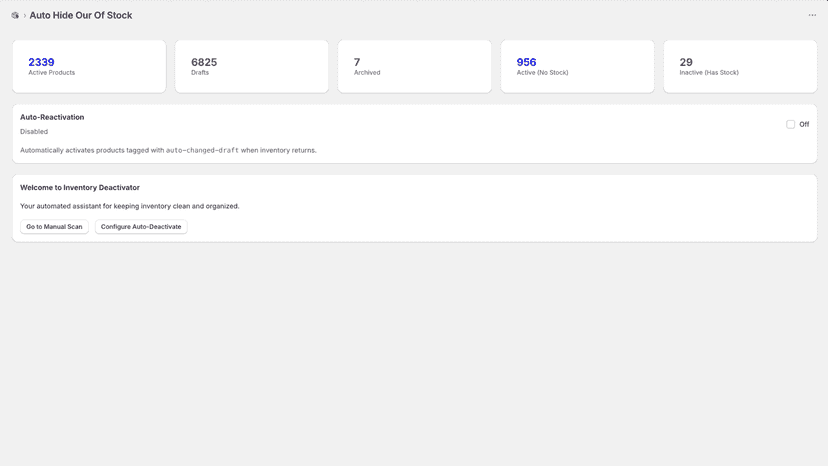828x466 pixels.
Task: Open the 956 Active (No Stock) count
Action: (526, 62)
